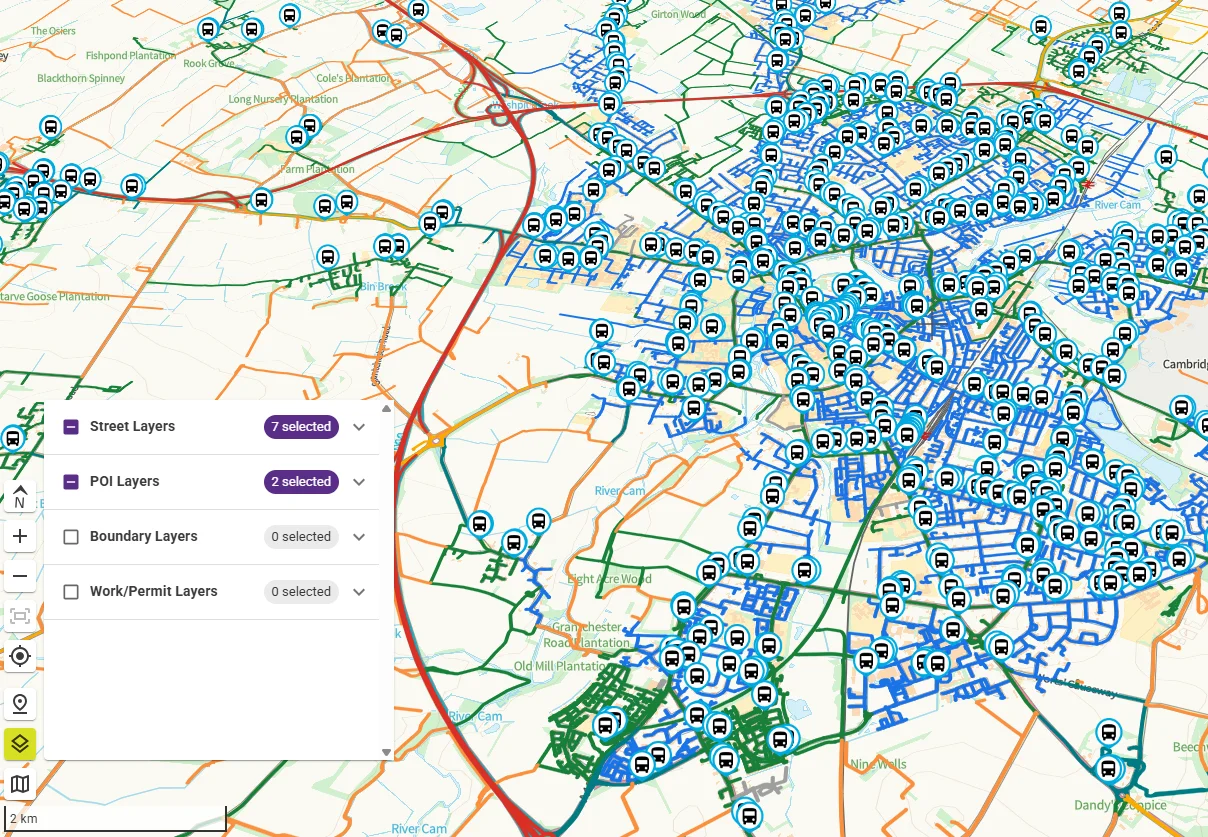Center map on my current location
This screenshot has height=837, width=1208.
point(20,656)
